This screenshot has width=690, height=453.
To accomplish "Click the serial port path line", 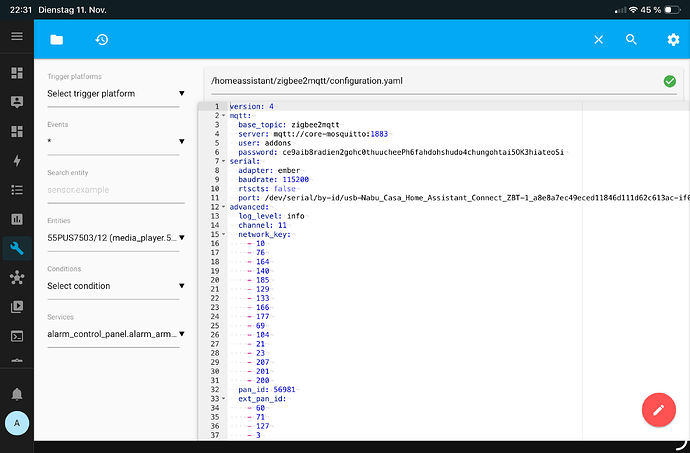I will click(464, 198).
